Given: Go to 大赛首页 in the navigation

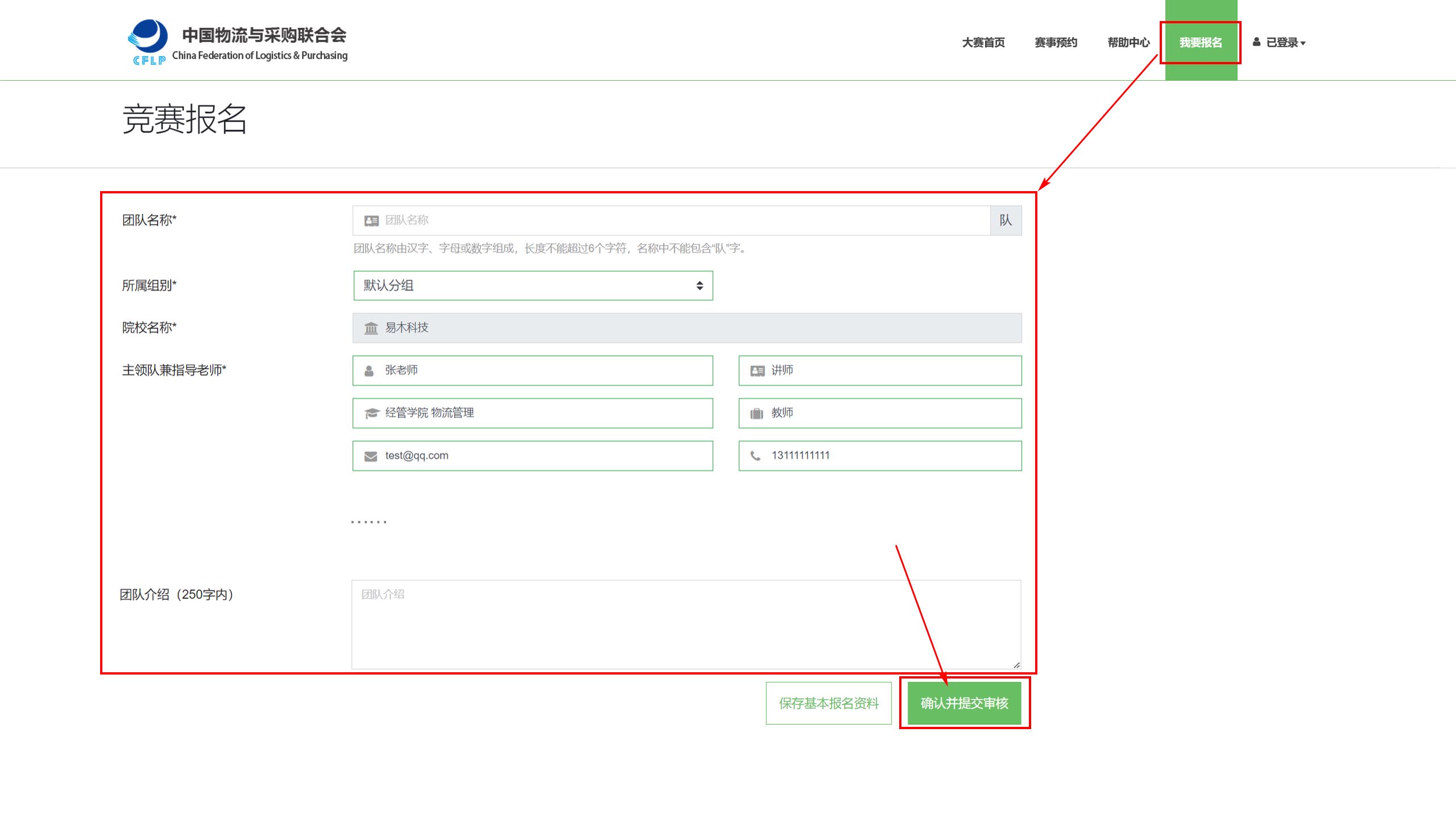Looking at the screenshot, I should [983, 43].
